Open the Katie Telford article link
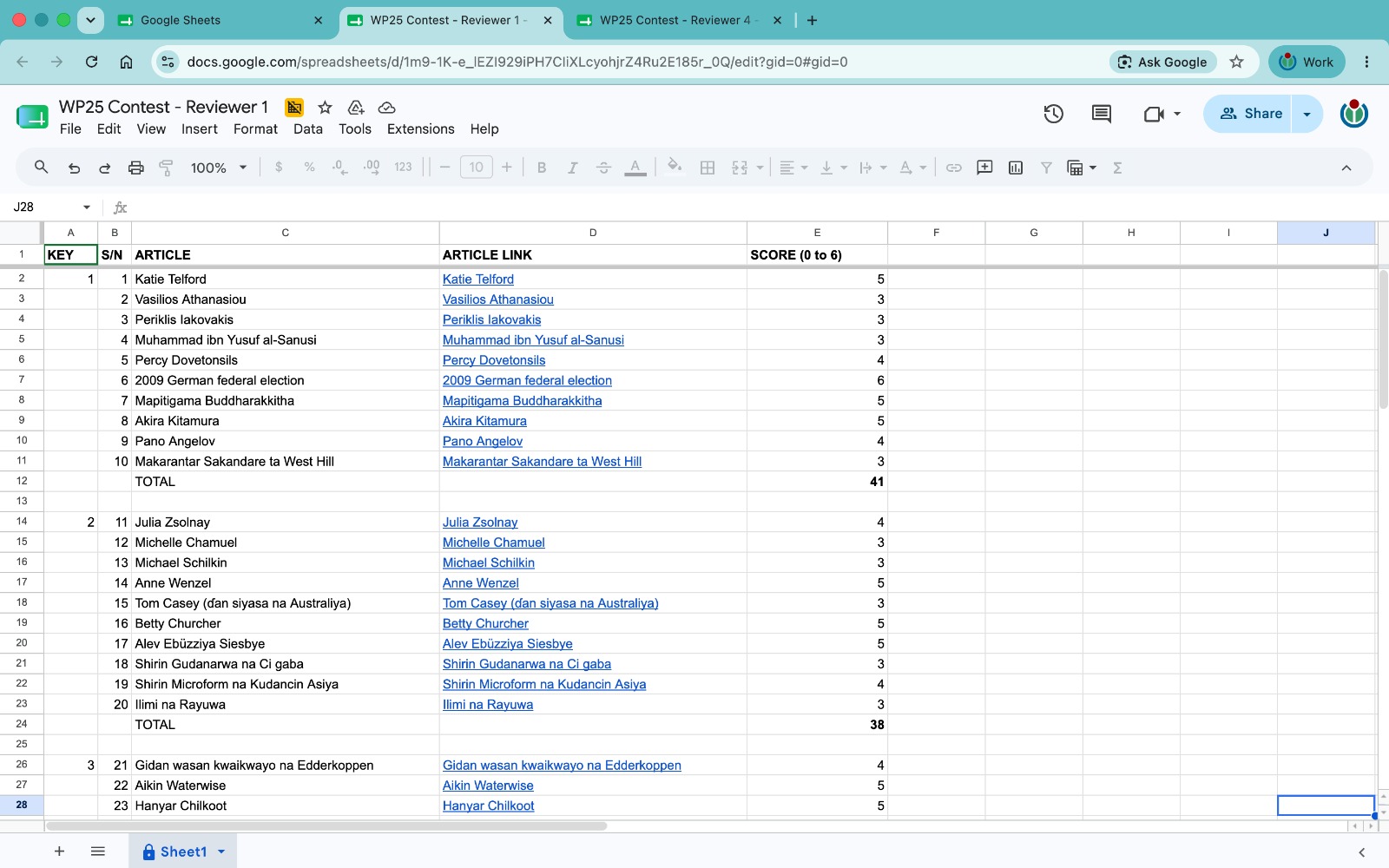This screenshot has width=1389, height=868. (477, 279)
